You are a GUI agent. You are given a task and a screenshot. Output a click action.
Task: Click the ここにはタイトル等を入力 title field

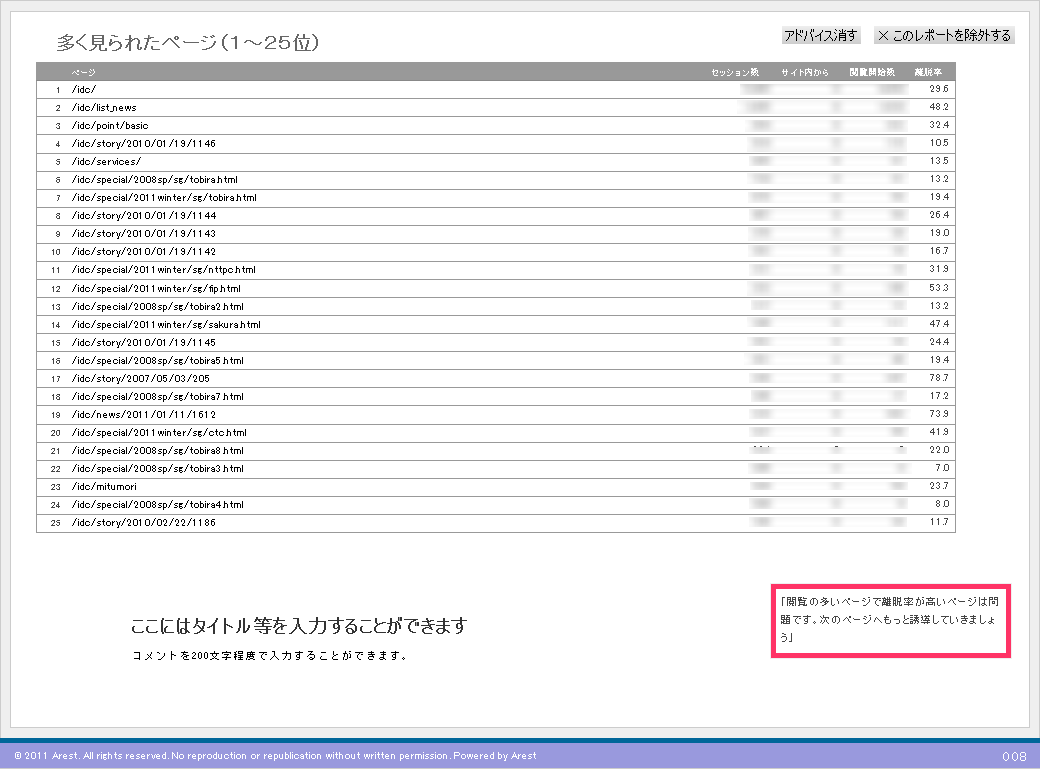[299, 627]
